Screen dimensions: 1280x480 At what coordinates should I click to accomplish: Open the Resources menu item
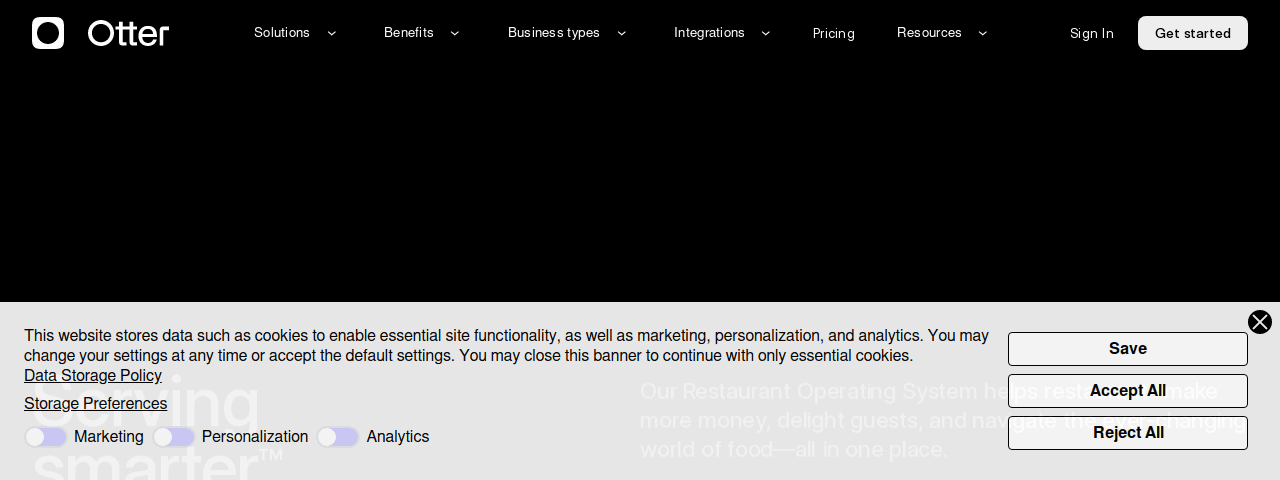(x=929, y=33)
